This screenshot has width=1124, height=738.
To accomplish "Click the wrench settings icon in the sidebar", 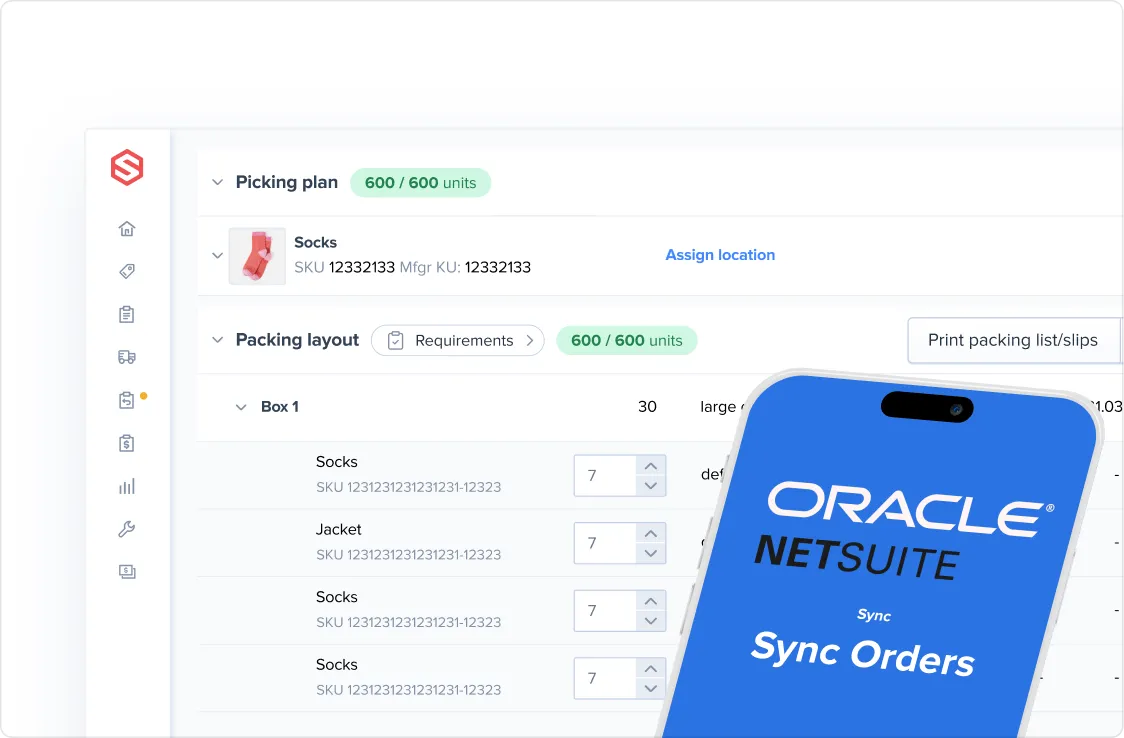I will pos(127,529).
